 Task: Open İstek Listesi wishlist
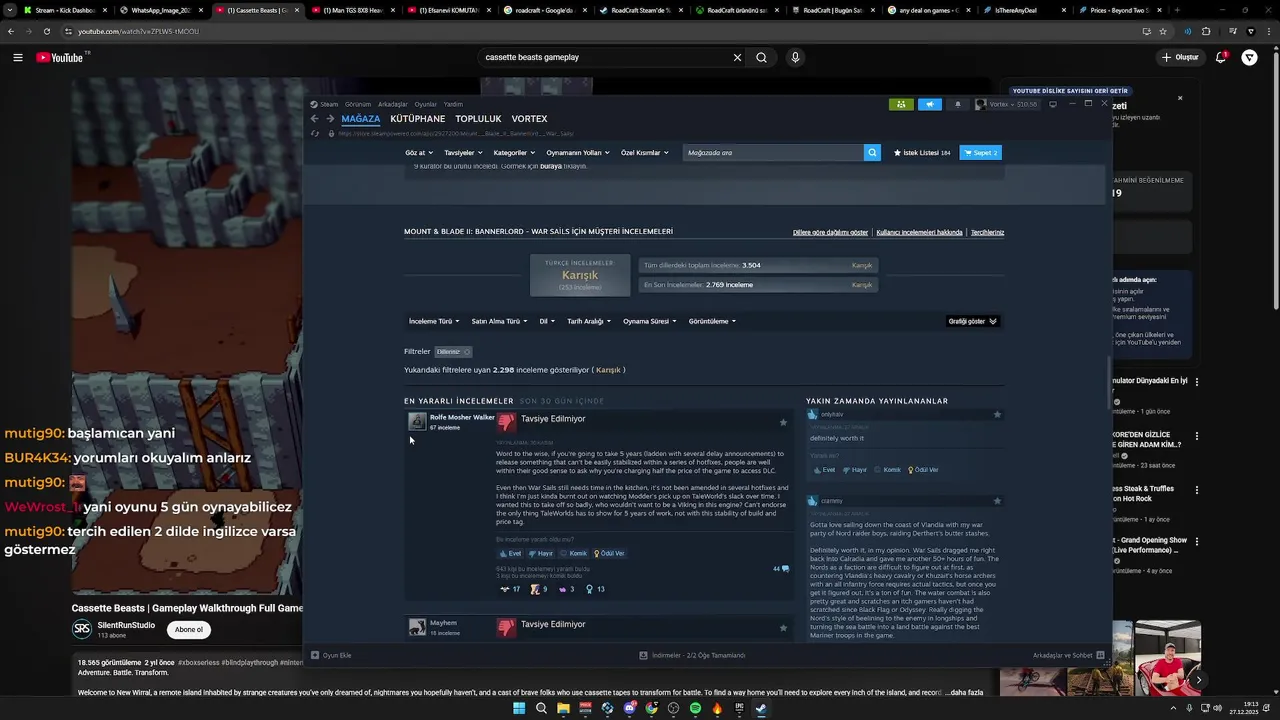922,153
